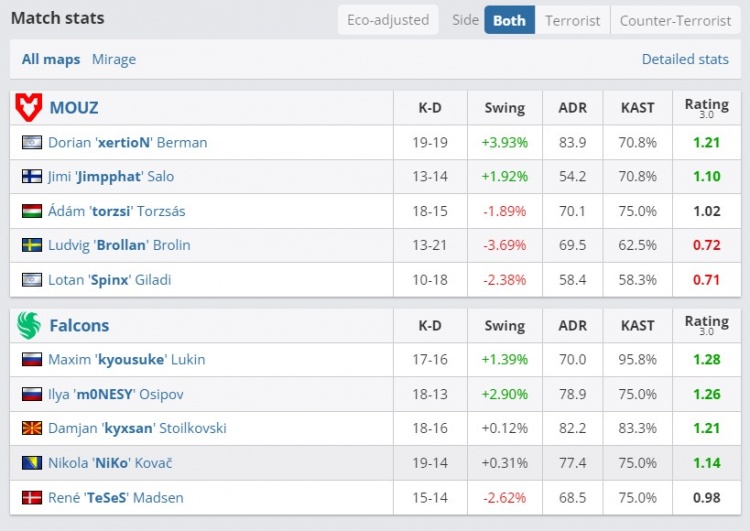Click Spinx's 0.71 rating value

(x=706, y=279)
